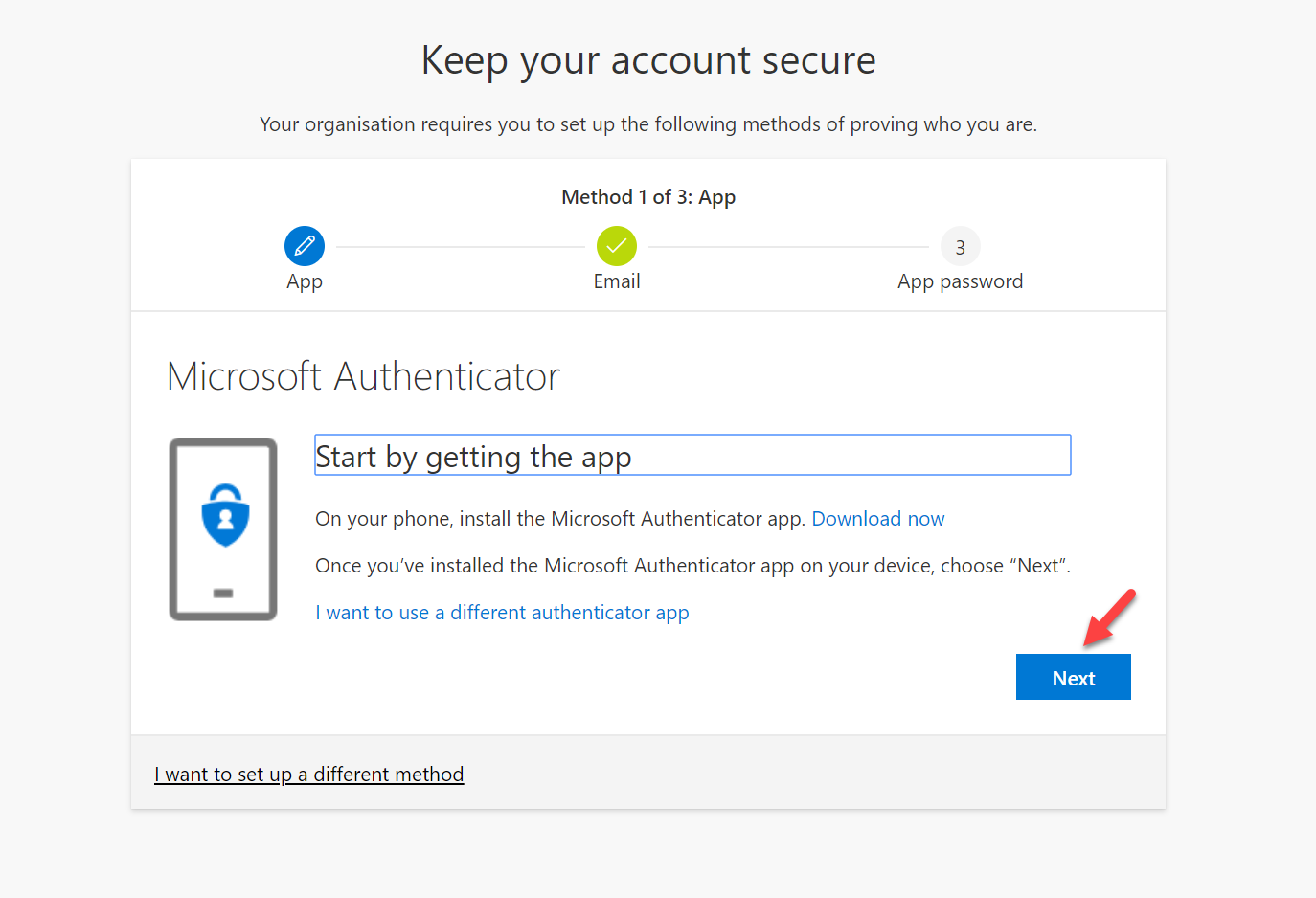
Task: Click the Email step green checkmark icon
Action: 617,246
